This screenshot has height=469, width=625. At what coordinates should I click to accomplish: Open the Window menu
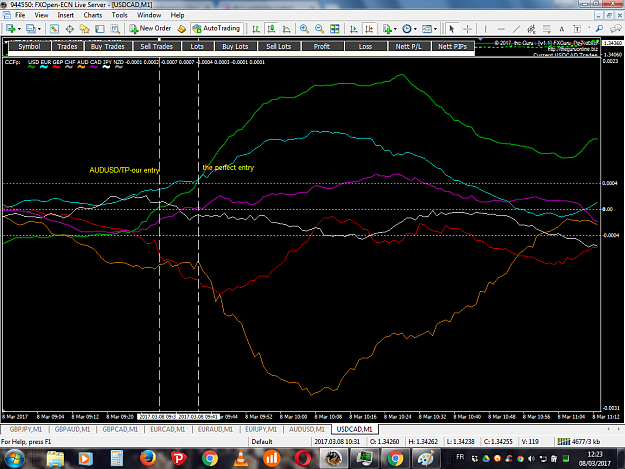[149, 15]
